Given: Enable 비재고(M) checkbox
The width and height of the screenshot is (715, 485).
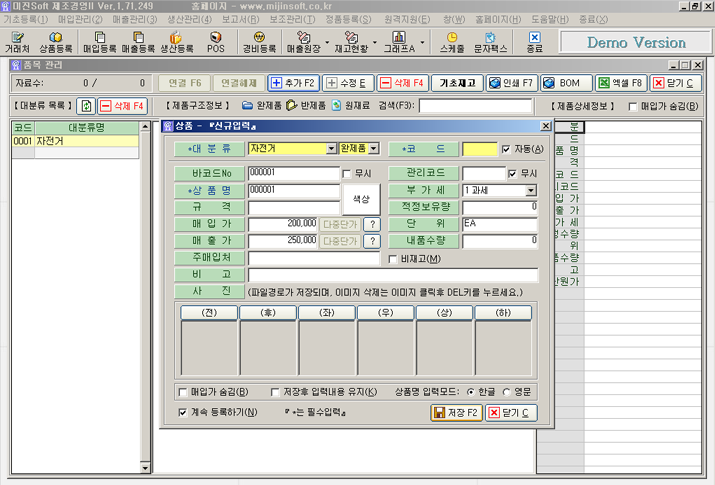Looking at the screenshot, I should click(392, 259).
